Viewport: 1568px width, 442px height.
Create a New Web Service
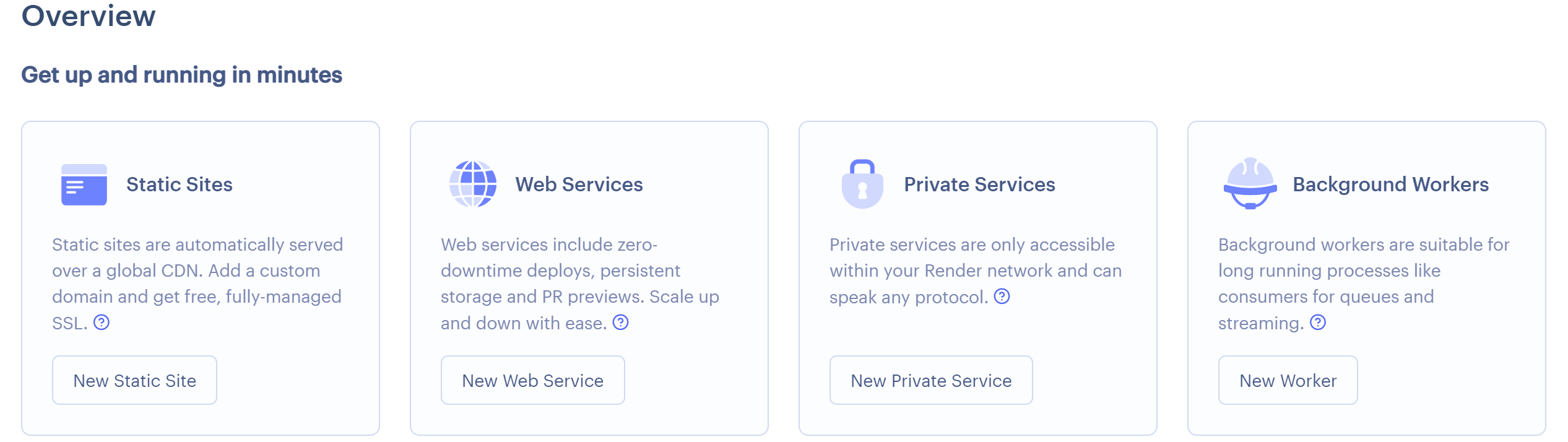[532, 380]
